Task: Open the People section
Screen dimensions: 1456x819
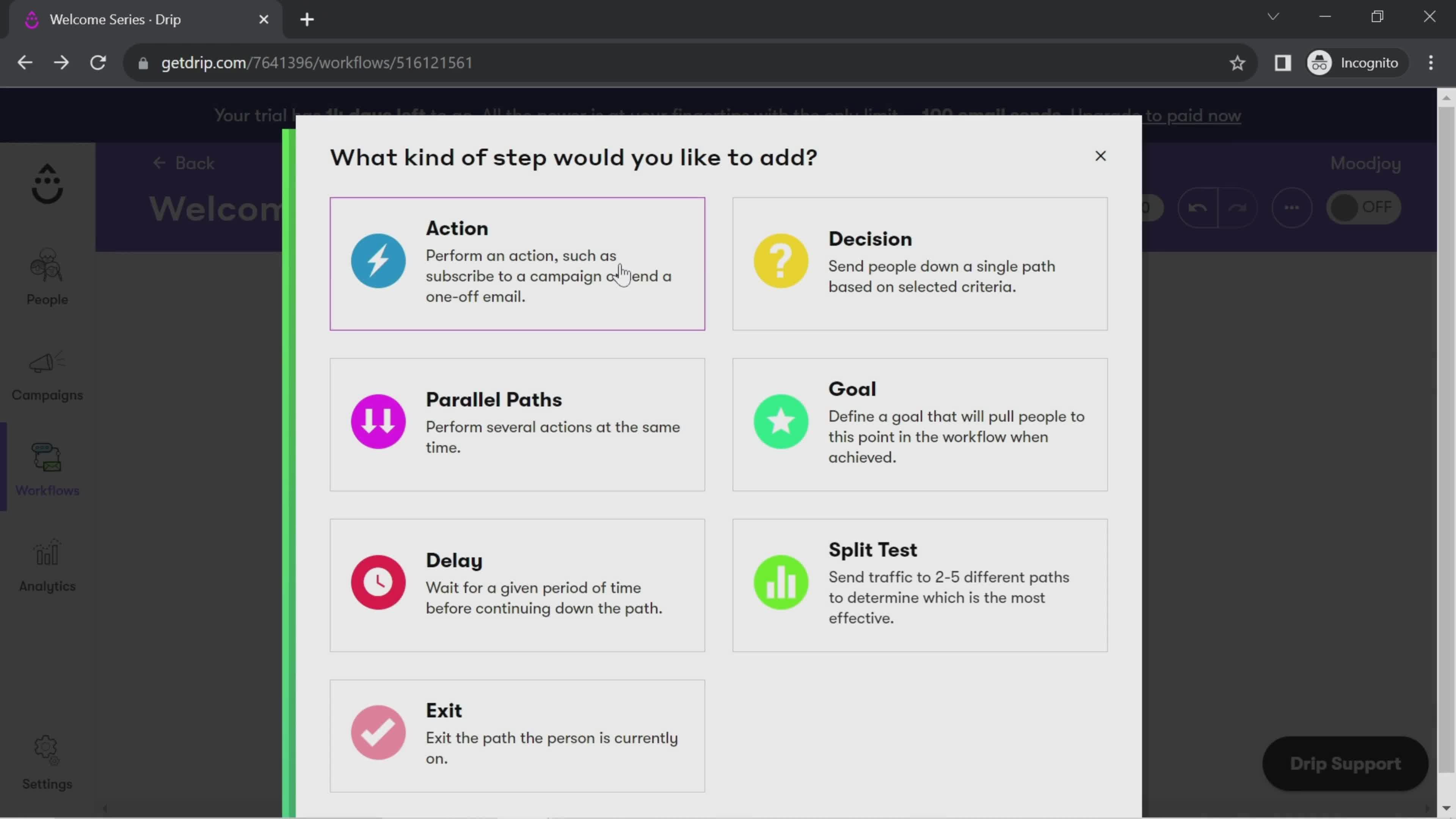Action: point(47,280)
